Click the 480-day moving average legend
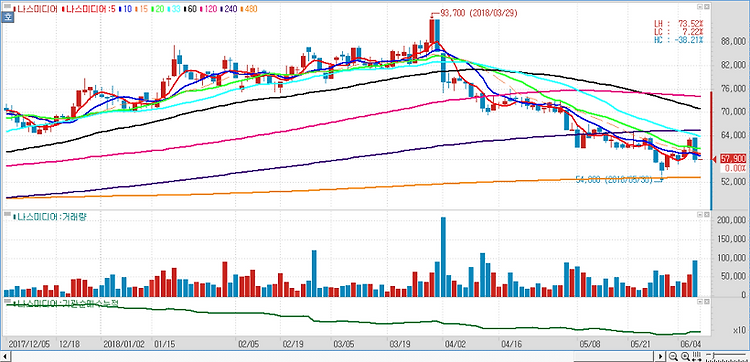The image size is (750, 362). click(x=248, y=9)
